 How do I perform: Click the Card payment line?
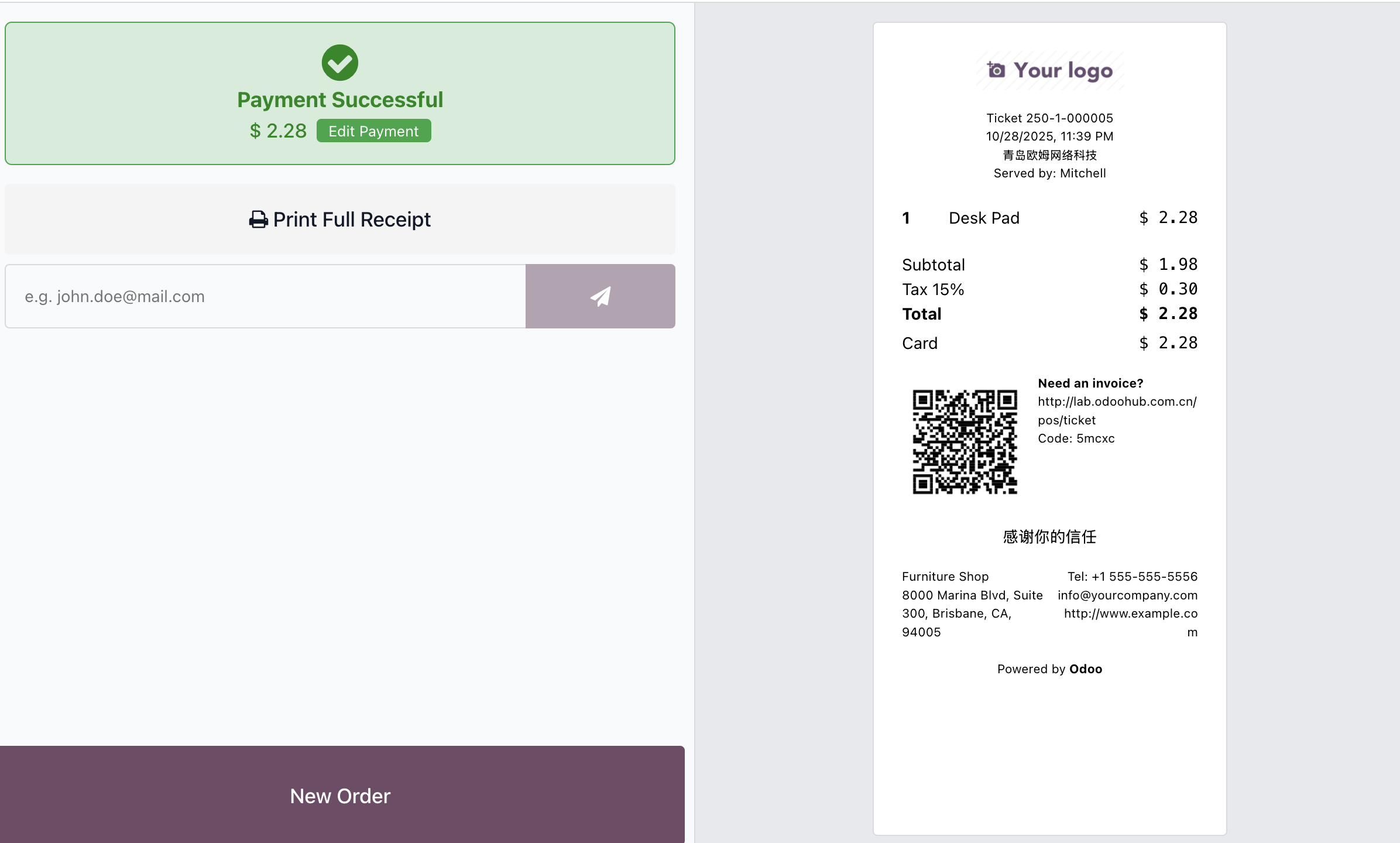coord(1049,343)
